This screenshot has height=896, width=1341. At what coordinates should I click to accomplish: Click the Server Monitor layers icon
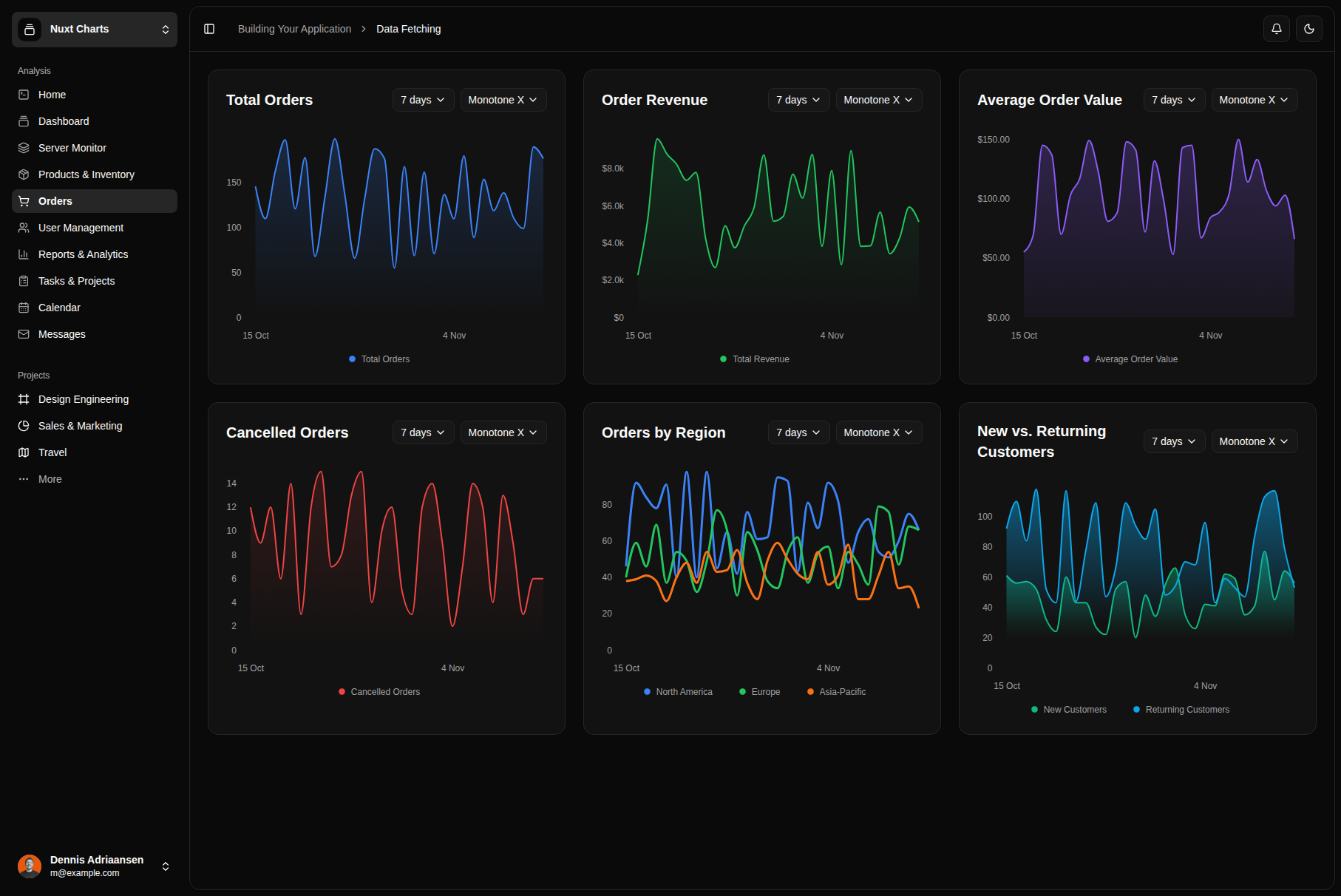pyautogui.click(x=24, y=148)
